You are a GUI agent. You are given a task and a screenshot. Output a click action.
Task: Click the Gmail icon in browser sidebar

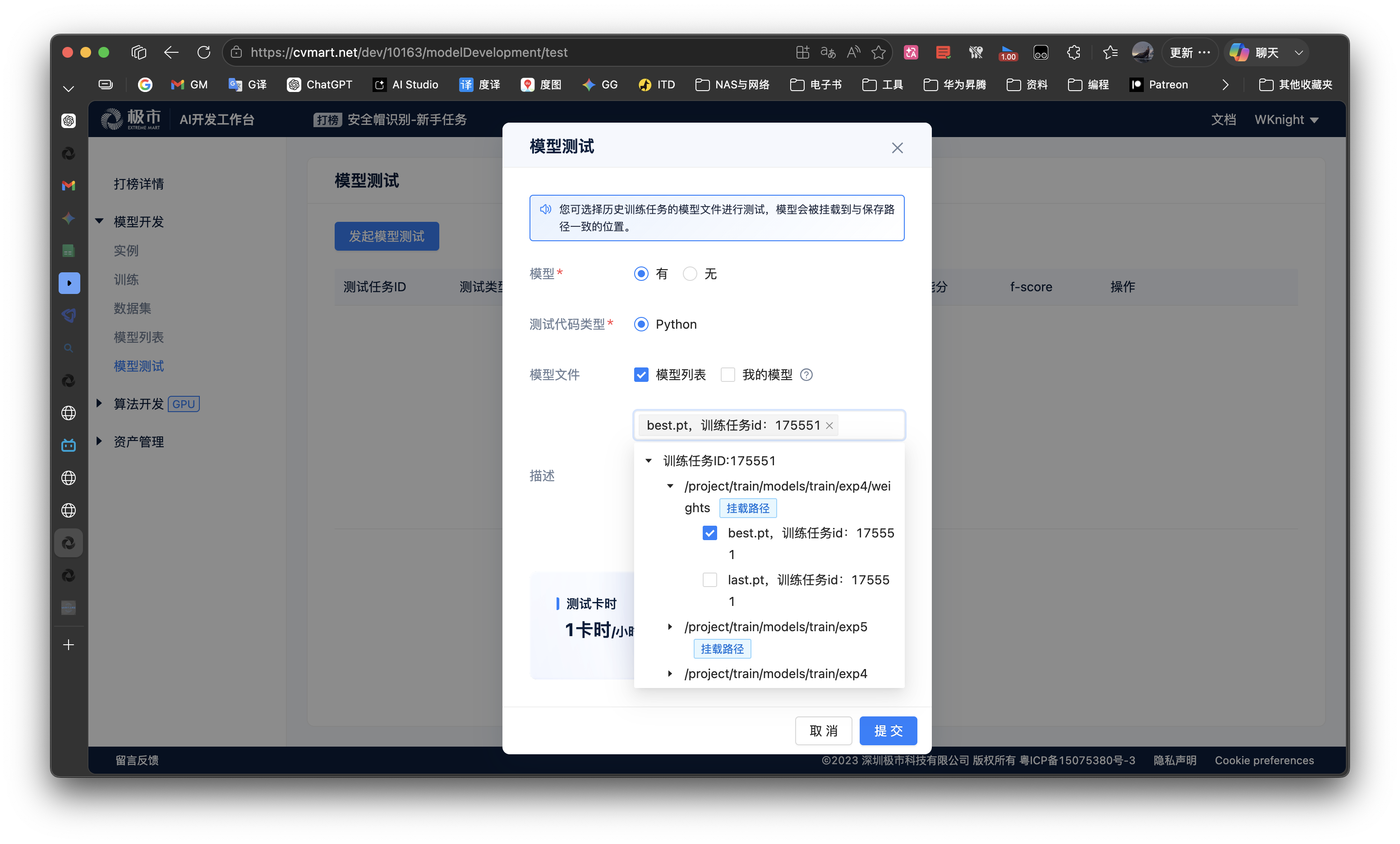(69, 186)
